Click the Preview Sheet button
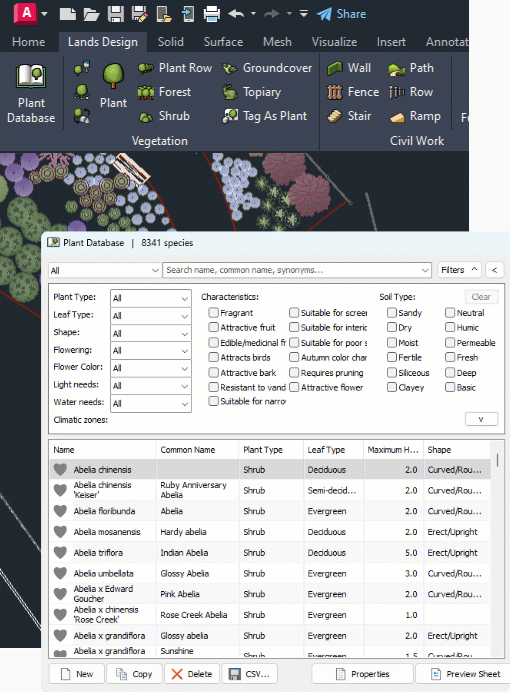 click(x=463, y=674)
